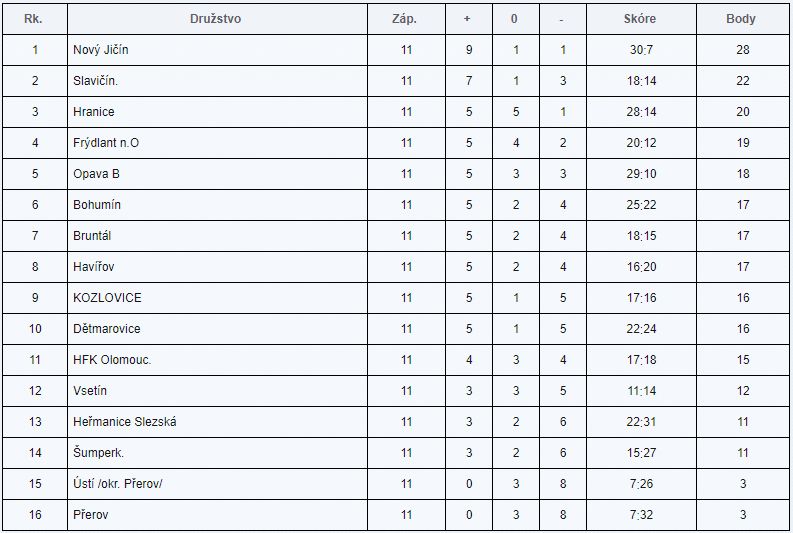Select the Heřmanice Slezská team name
The width and height of the screenshot is (793, 533).
click(x=125, y=422)
